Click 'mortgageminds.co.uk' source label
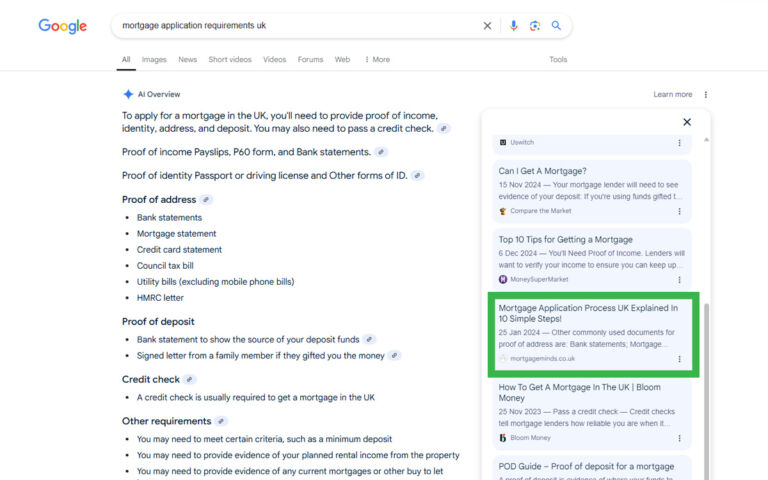Viewport: 768px width, 480px height. [543, 359]
